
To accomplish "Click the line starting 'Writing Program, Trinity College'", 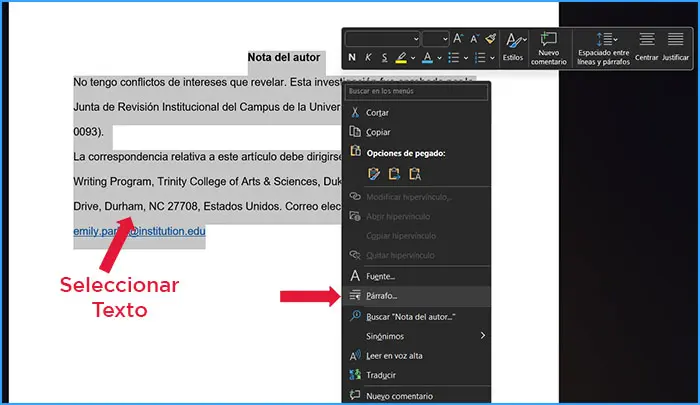I will pos(207,182).
